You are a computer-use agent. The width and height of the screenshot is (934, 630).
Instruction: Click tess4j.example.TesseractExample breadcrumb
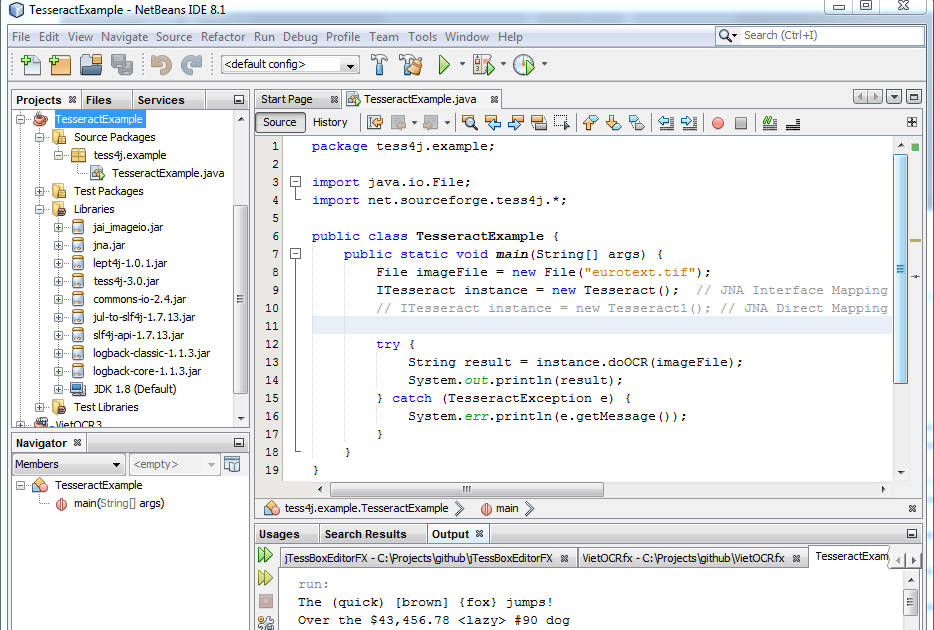click(x=366, y=509)
